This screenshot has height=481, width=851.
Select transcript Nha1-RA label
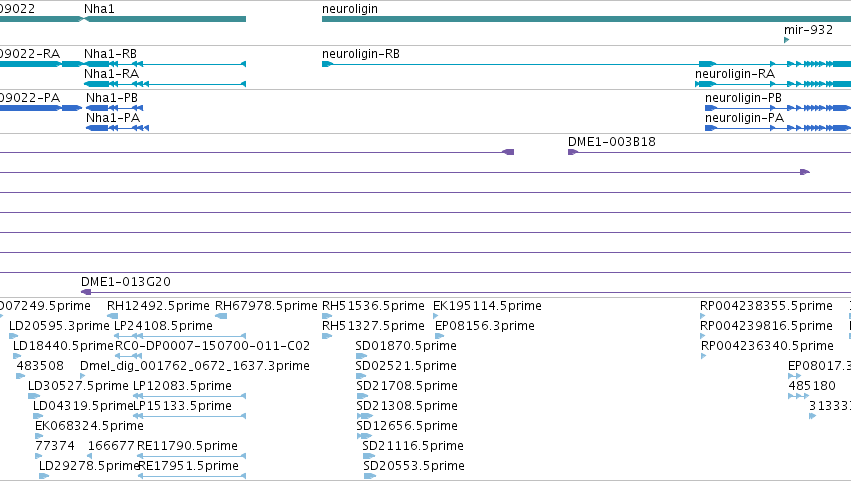pos(111,73)
